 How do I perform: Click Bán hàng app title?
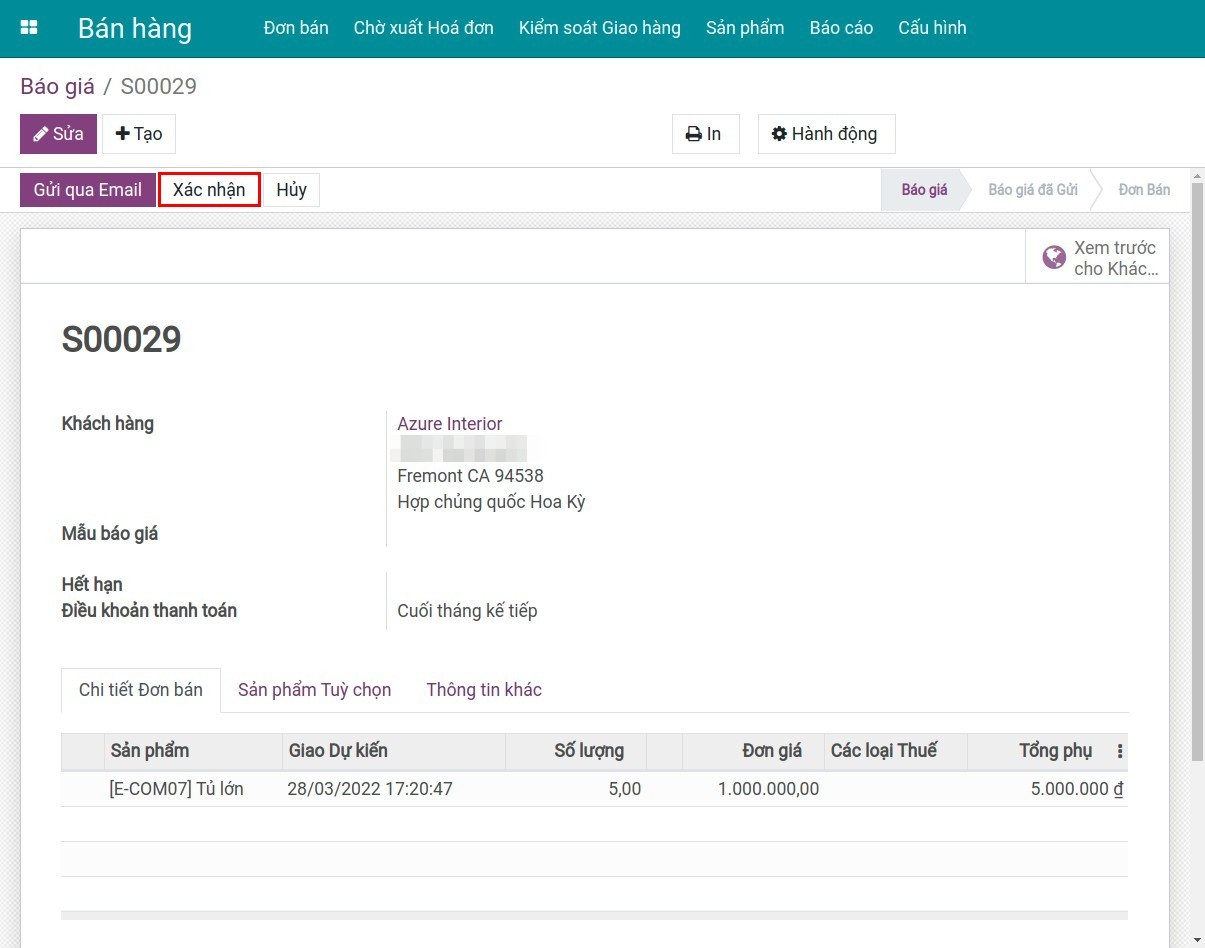pos(135,28)
